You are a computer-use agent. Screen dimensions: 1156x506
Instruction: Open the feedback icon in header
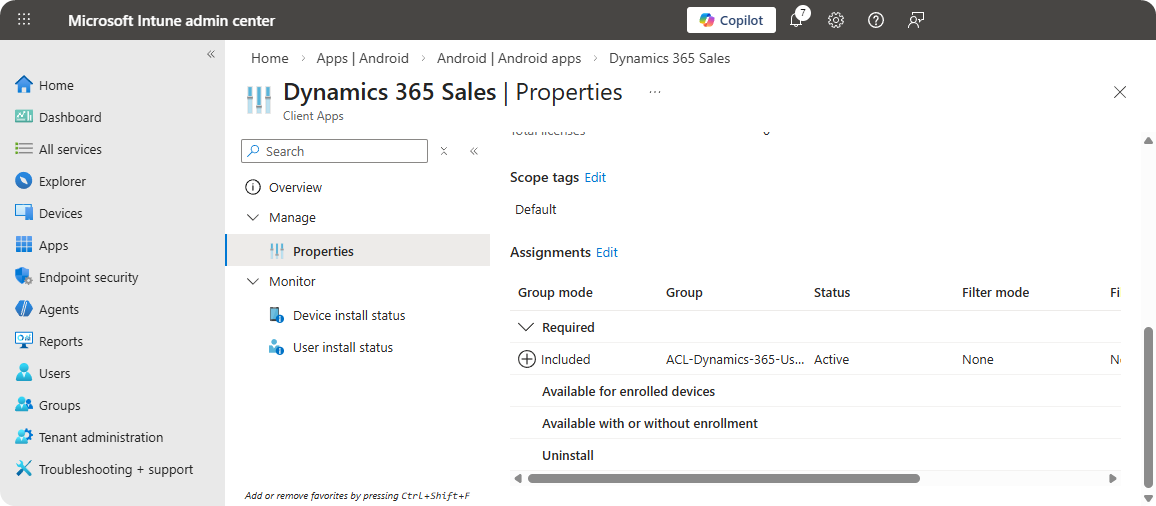[915, 20]
